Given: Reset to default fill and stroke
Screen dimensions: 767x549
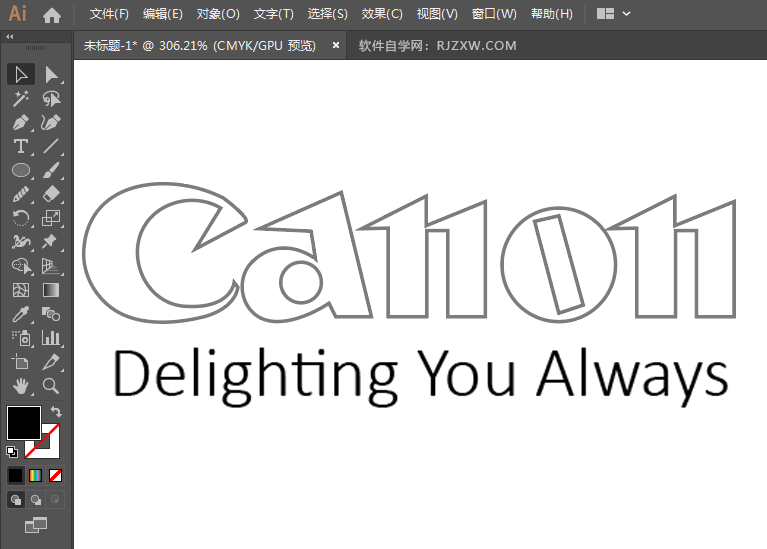Looking at the screenshot, I should click(x=12, y=452).
